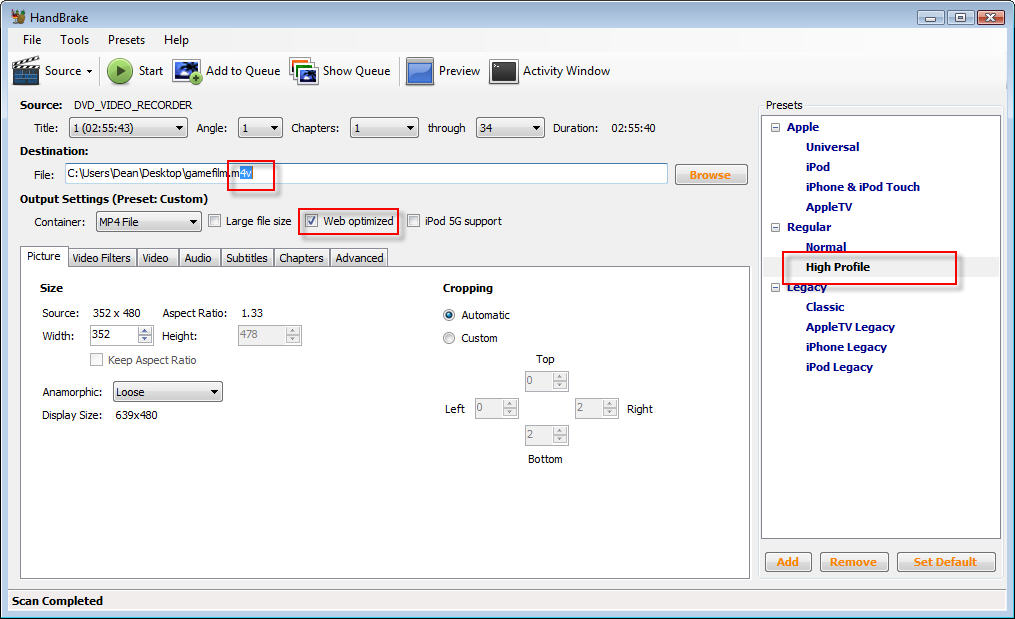
Task: Click the Set Default preset button
Action: point(945,562)
